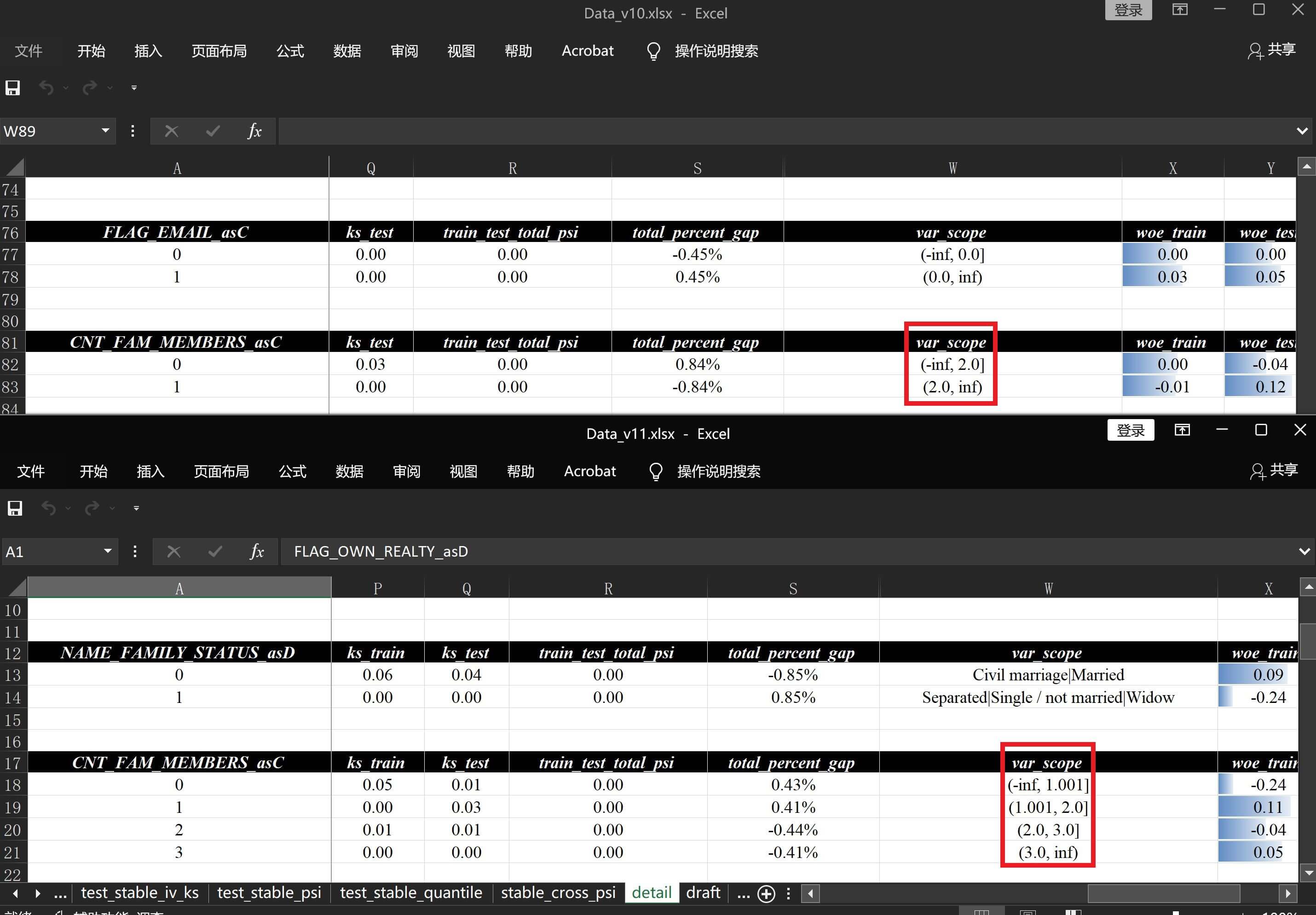1316x915 pixels.
Task: Select cell with (-inf, 1.001] var_scope
Action: click(1047, 784)
